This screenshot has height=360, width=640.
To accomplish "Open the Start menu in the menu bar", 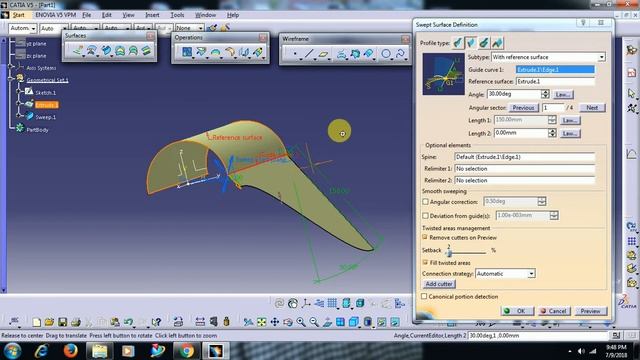I will click(x=18, y=15).
